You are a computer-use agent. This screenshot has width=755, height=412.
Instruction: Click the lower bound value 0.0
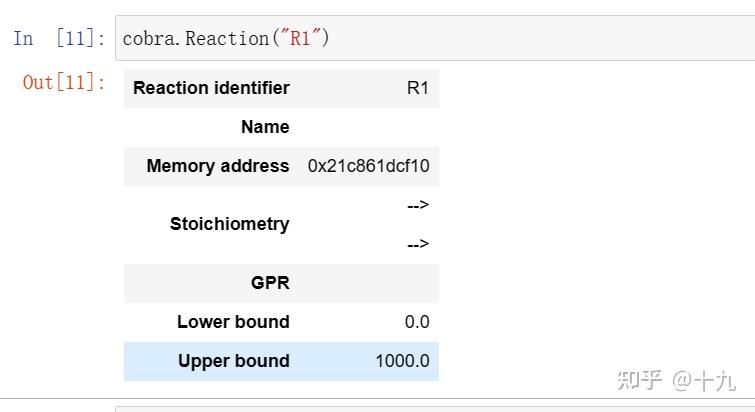417,322
